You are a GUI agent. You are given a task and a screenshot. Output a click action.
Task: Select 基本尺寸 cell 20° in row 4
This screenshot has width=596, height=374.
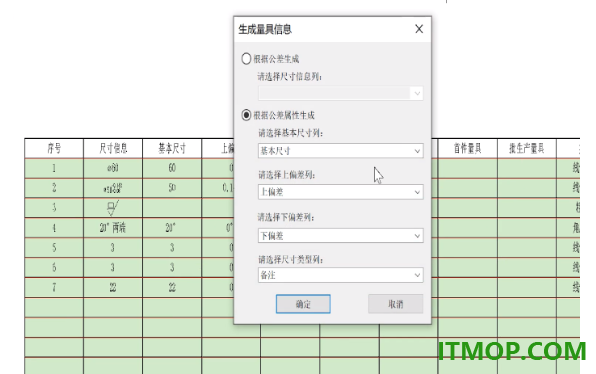pyautogui.click(x=172, y=228)
